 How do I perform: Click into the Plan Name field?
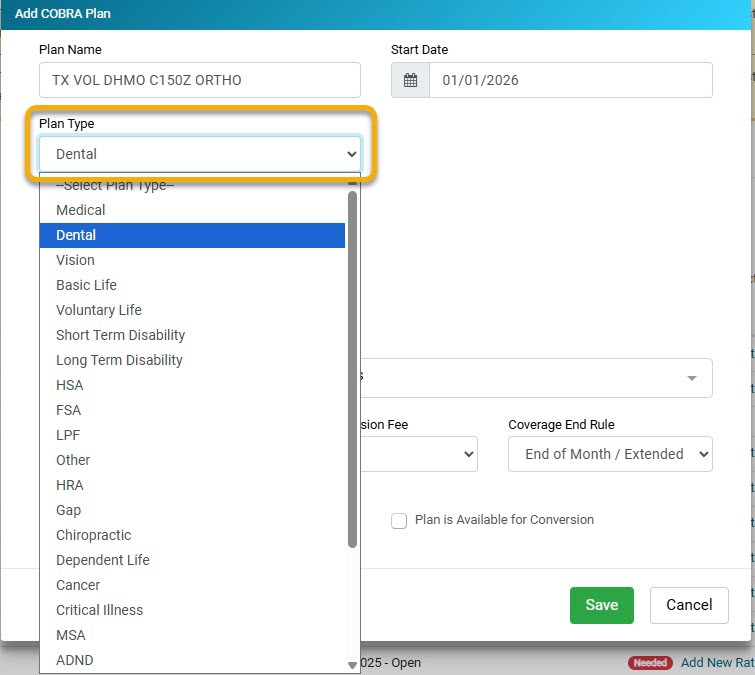click(x=199, y=80)
